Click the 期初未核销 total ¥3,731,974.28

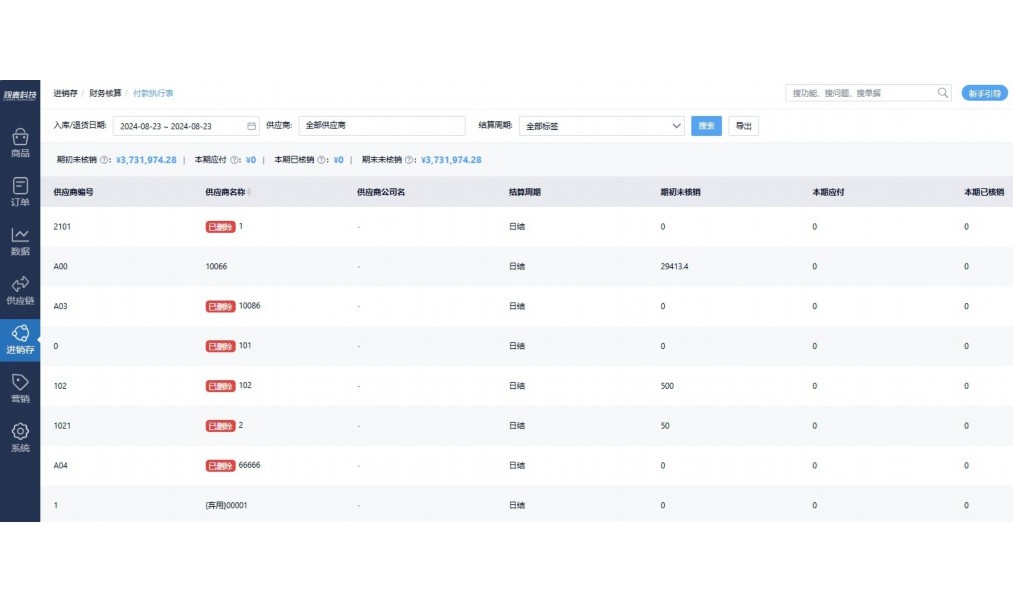click(146, 160)
